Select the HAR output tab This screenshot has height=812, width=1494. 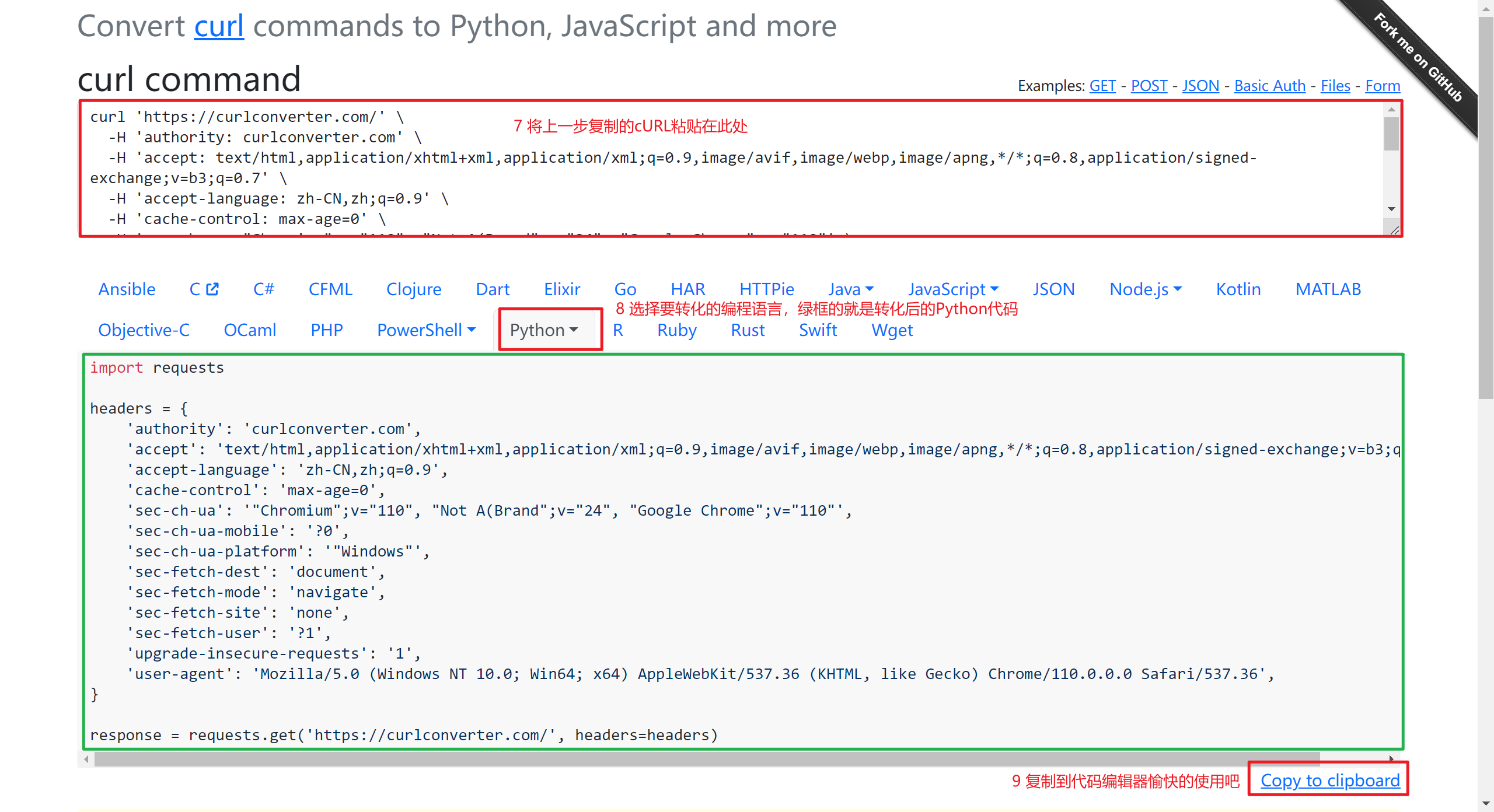tap(687, 289)
